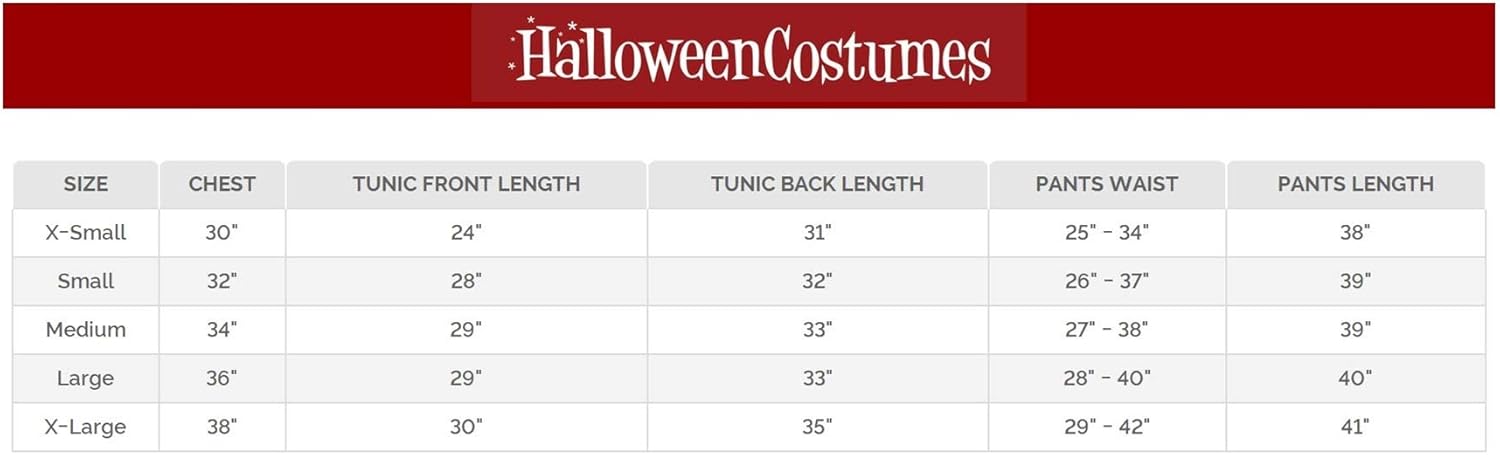Select the X-Large pants waist 29" - 42" cell
This screenshot has height=455, width=1500.
(1107, 427)
